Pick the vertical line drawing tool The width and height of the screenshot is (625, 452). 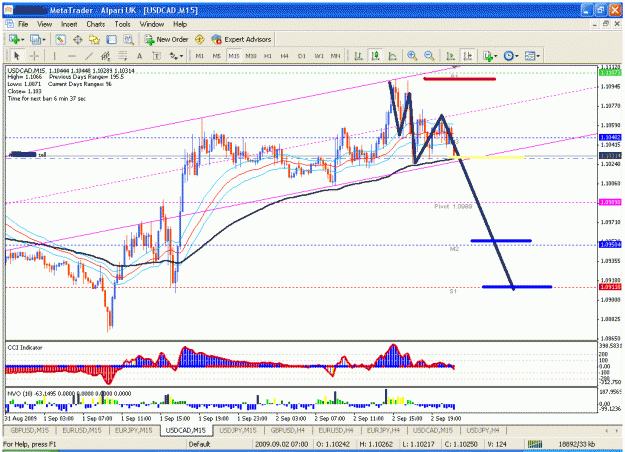click(x=54, y=56)
